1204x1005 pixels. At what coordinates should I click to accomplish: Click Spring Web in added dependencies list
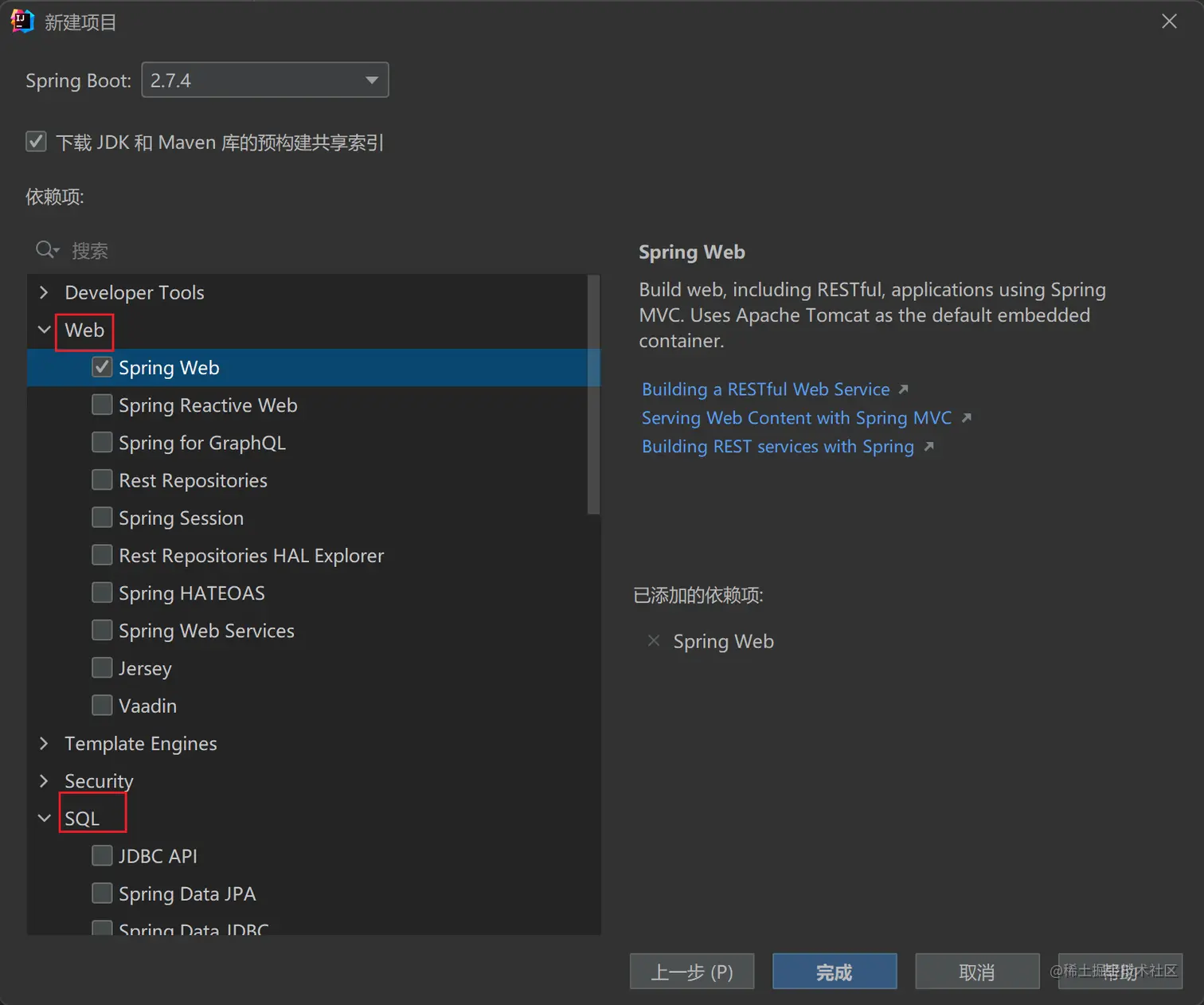point(723,642)
